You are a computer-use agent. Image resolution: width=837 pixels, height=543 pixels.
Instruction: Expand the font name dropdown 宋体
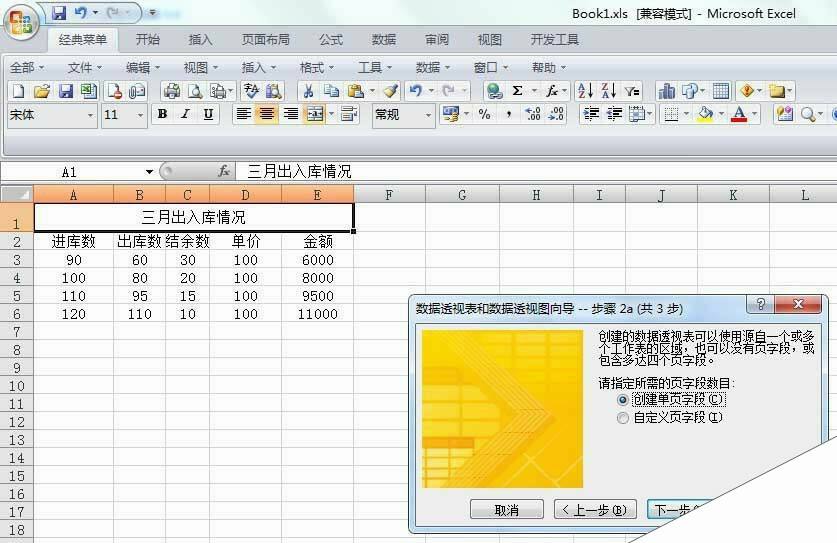[90, 116]
